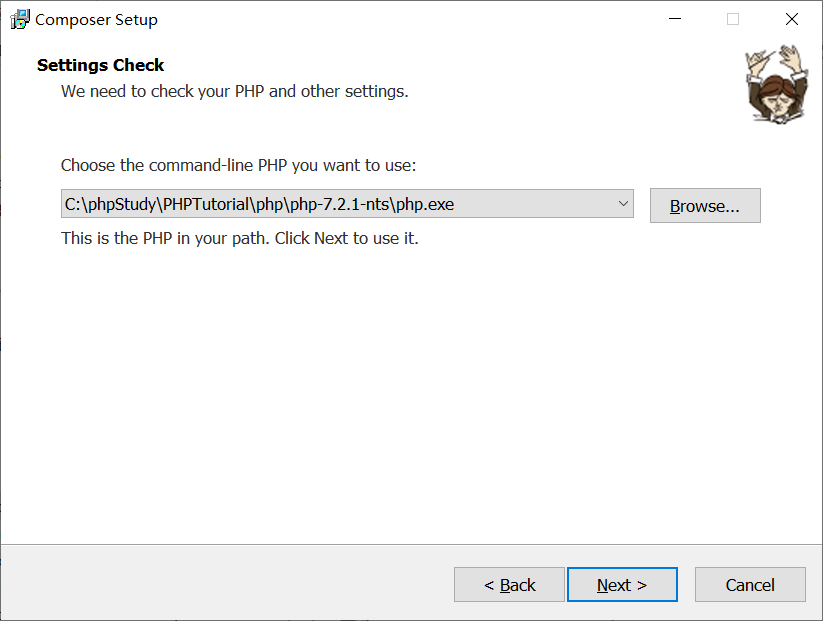The height and width of the screenshot is (621, 823).
Task: Click the dropdown arrow beside php.exe path
Action: pos(622,203)
